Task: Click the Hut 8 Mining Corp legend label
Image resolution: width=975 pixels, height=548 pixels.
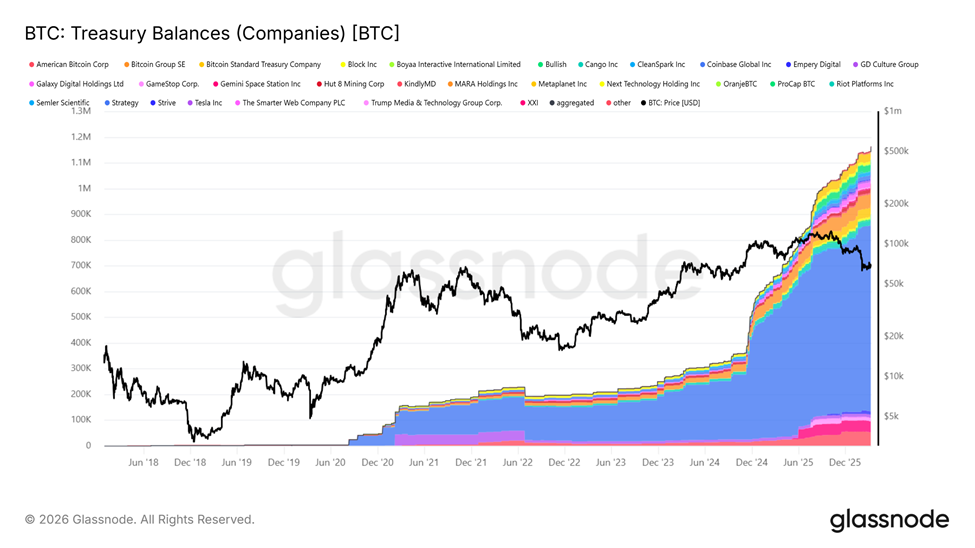Action: [354, 84]
